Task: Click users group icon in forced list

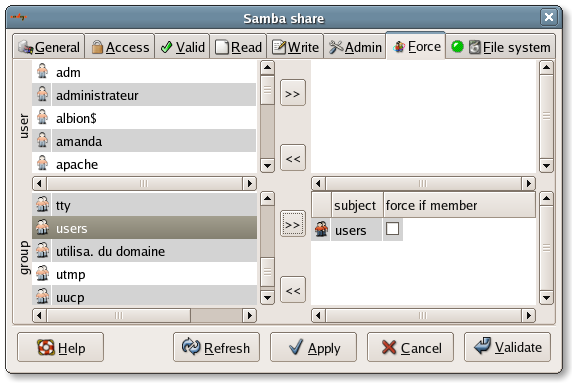Action: (321, 230)
